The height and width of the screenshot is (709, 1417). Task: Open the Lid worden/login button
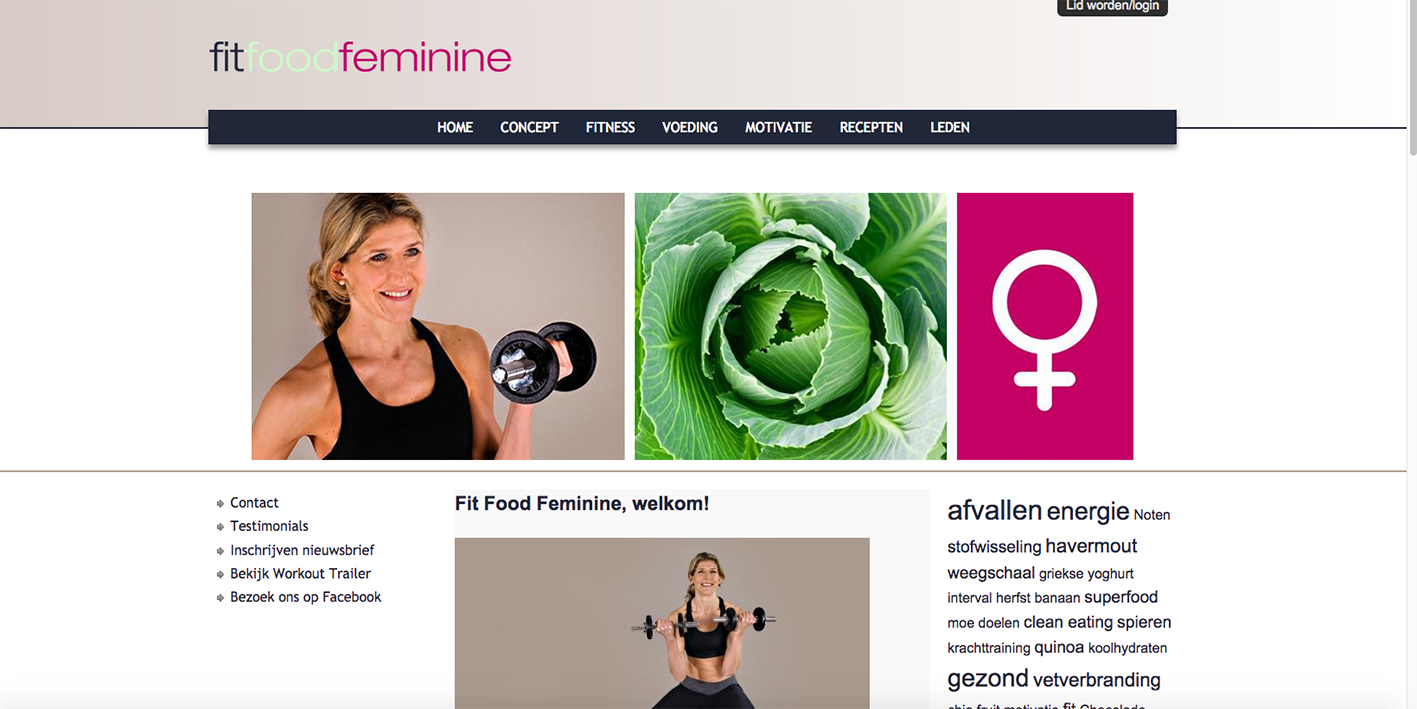(x=1112, y=7)
